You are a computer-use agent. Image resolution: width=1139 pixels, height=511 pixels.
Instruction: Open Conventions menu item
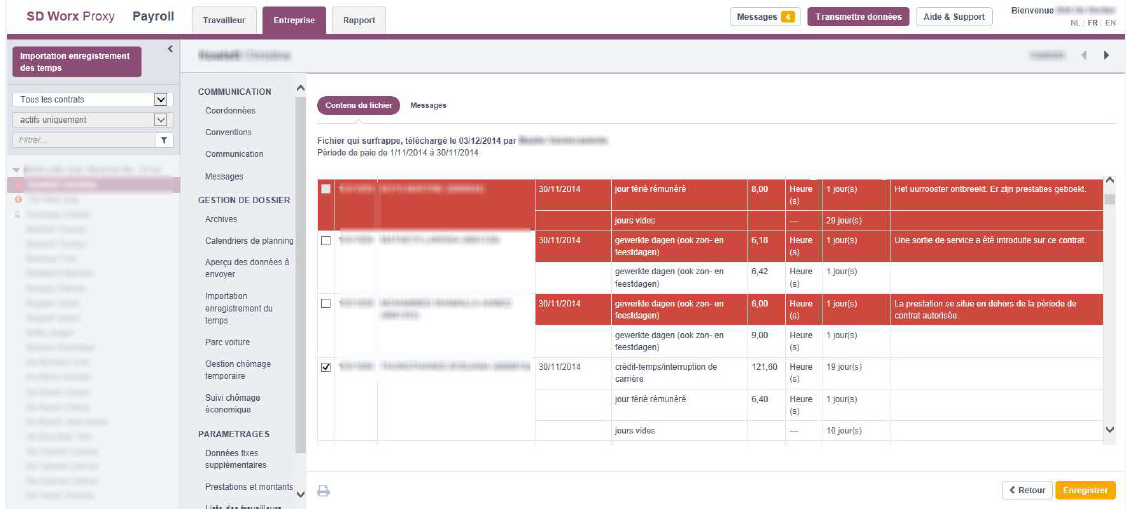pyautogui.click(x=228, y=132)
